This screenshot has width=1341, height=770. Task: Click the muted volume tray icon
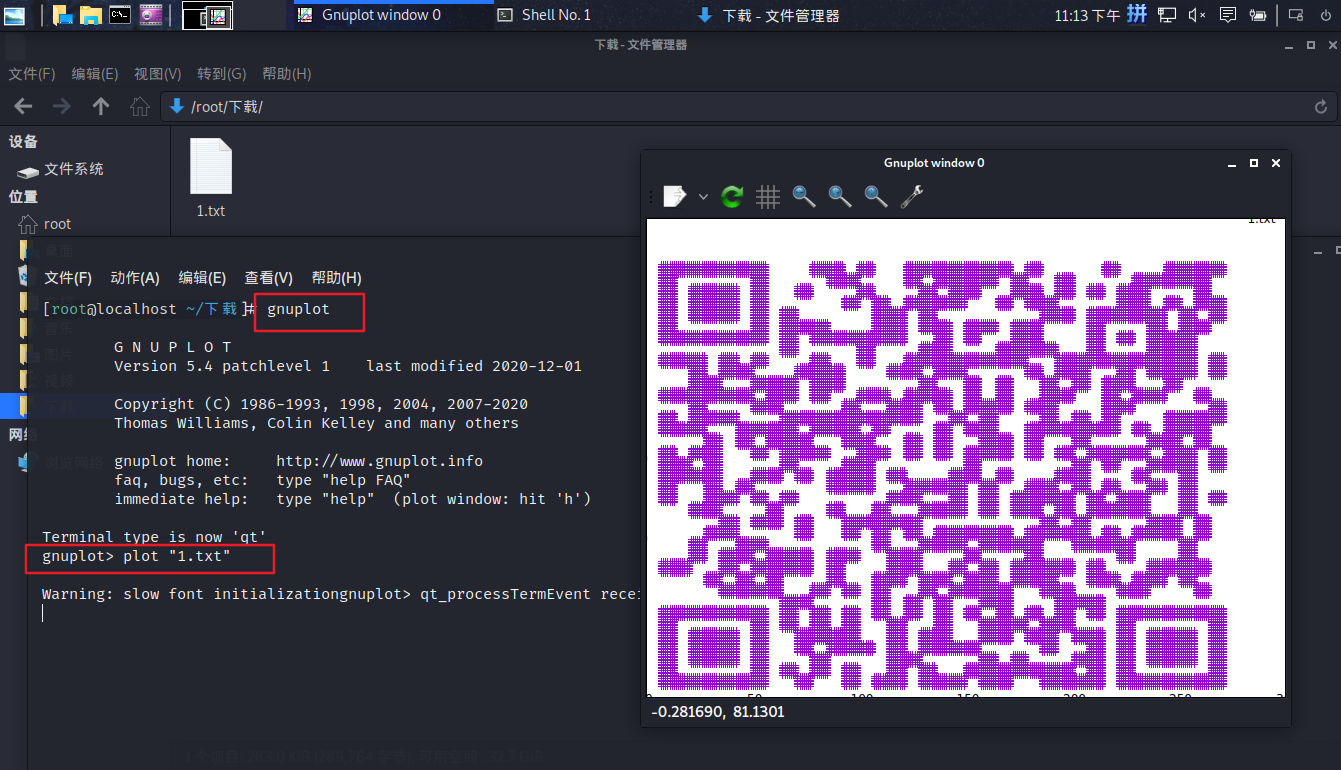point(1197,15)
